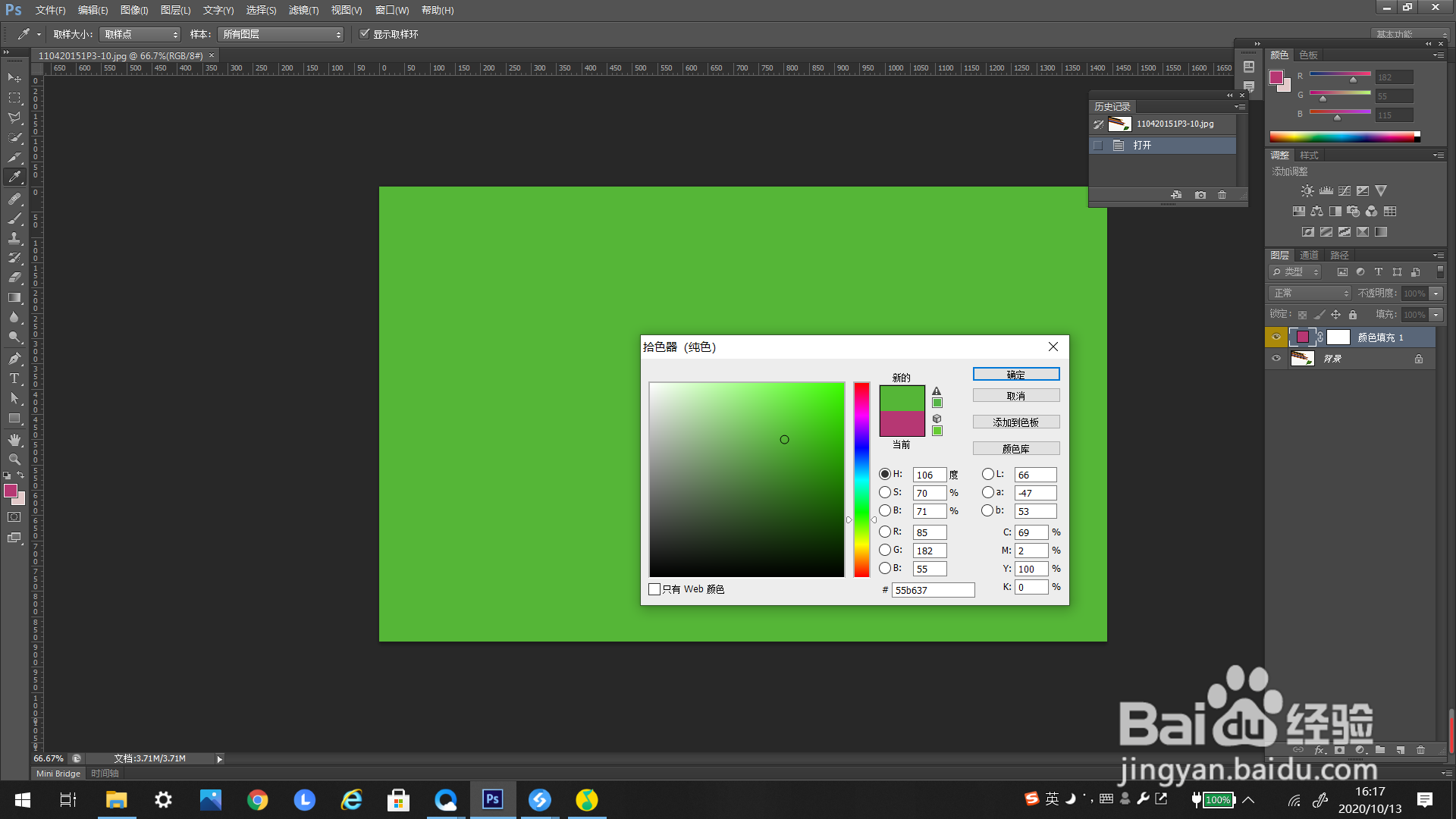The width and height of the screenshot is (1456, 819).
Task: Check the 只有 Web 颜色 checkbox
Action: coord(654,589)
